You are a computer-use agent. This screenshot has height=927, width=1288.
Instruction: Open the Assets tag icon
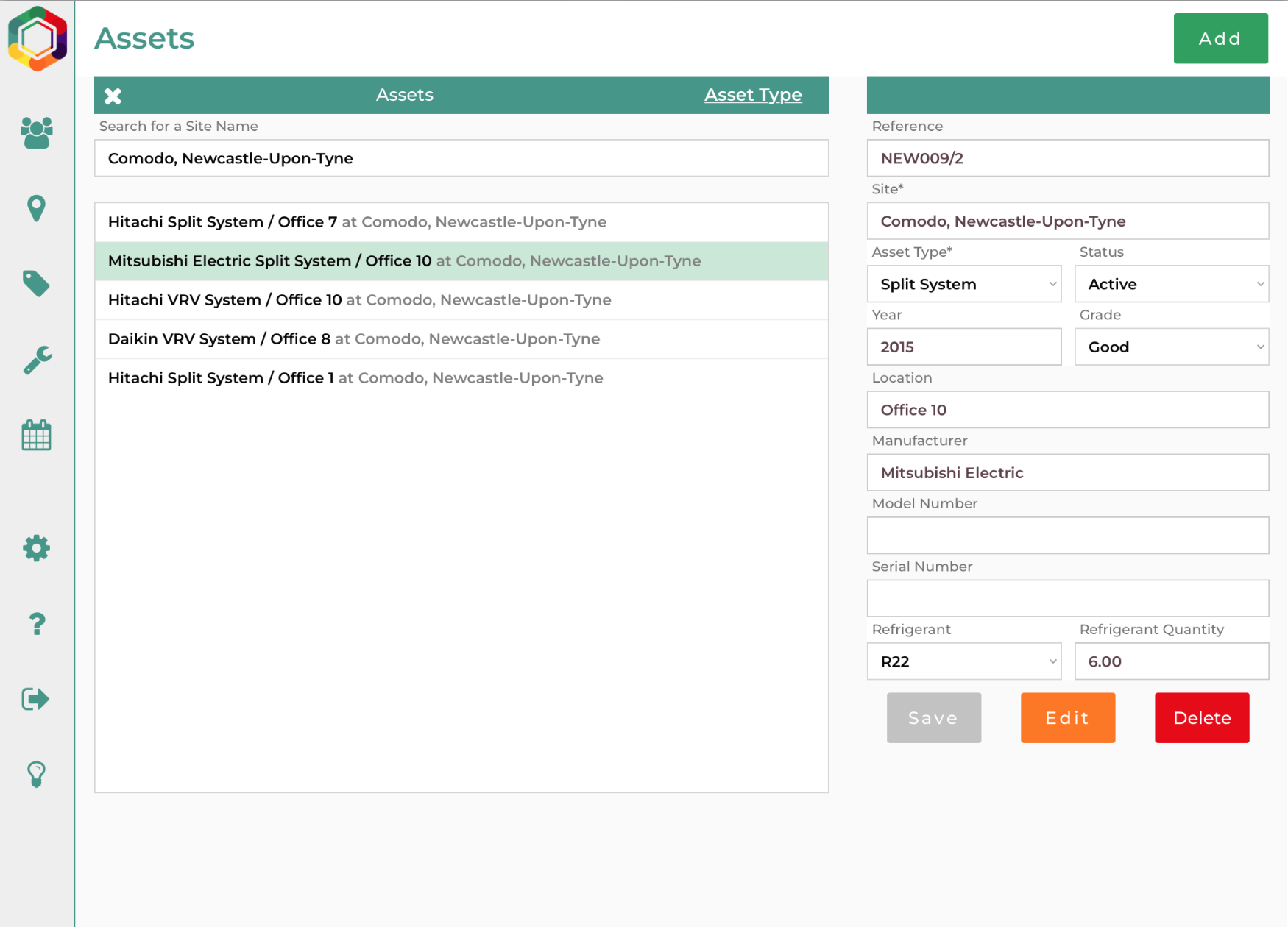(x=37, y=284)
